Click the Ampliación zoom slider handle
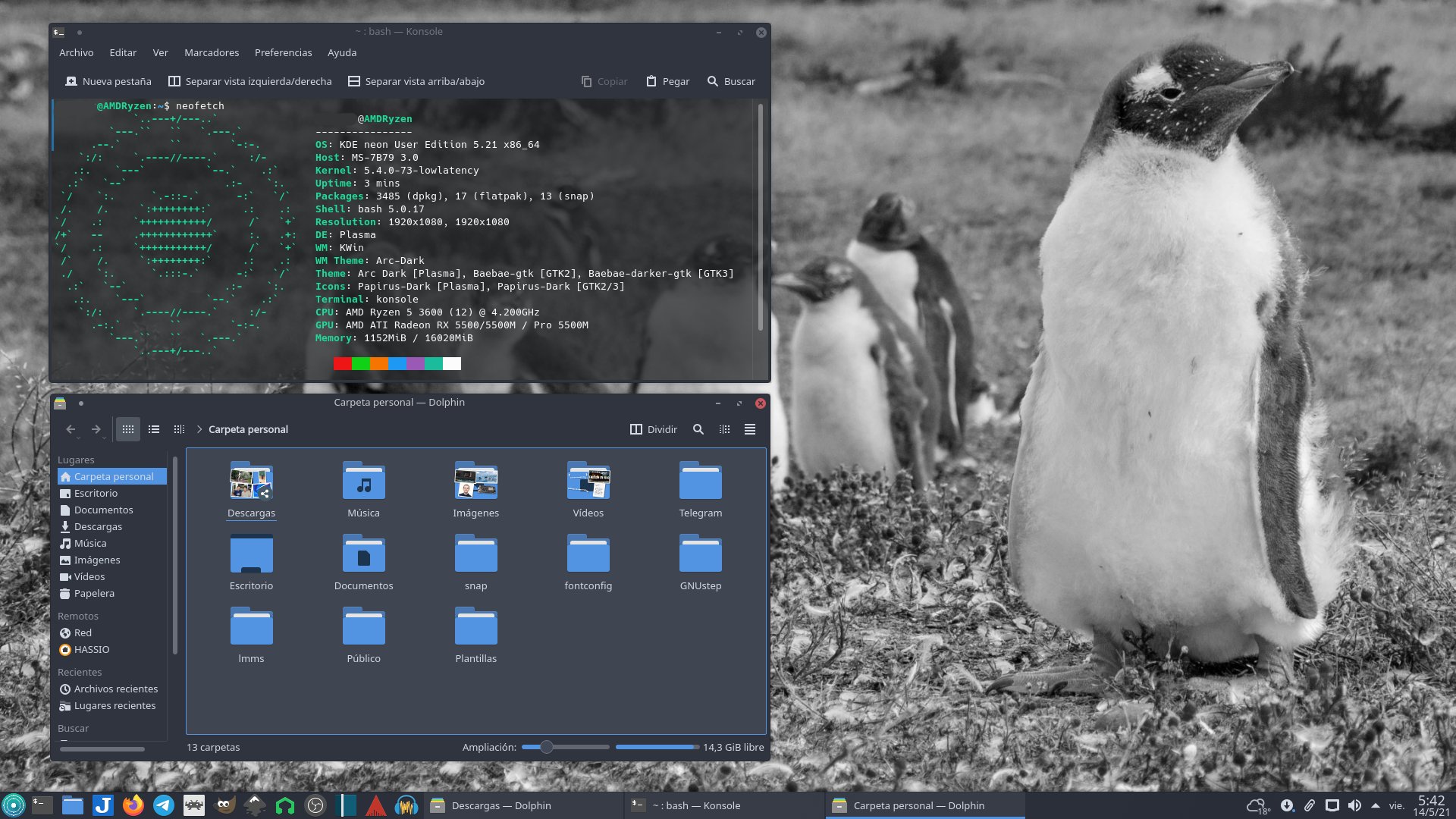The image size is (1456, 819). coord(546,747)
